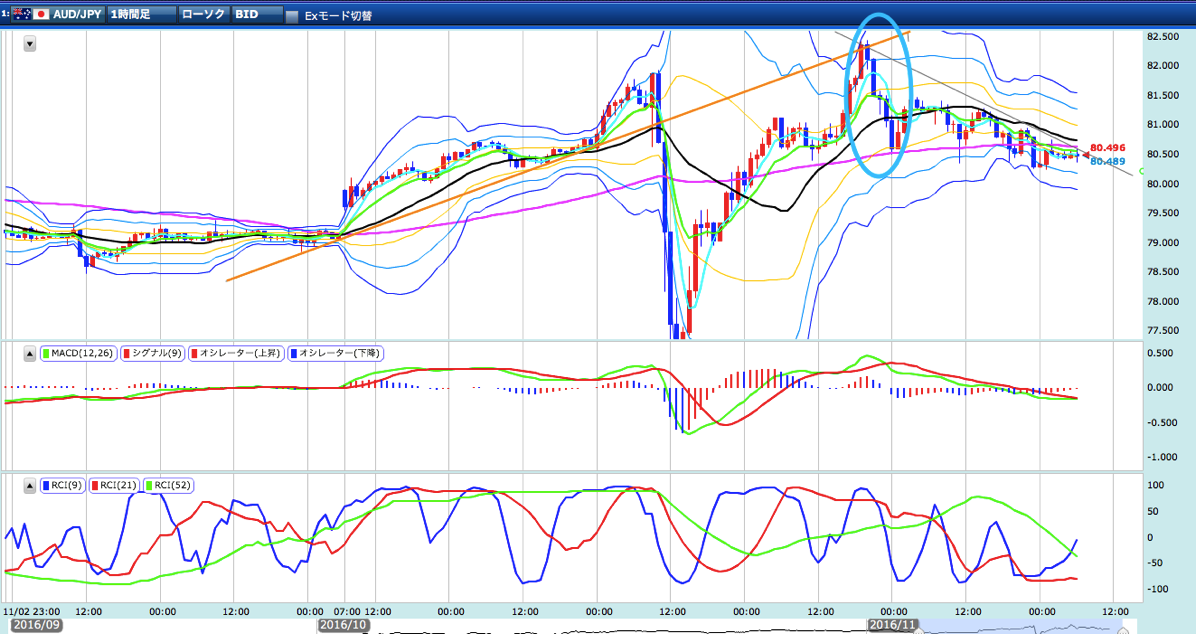Change the 1時間足 timeframe setting

[x=142, y=14]
